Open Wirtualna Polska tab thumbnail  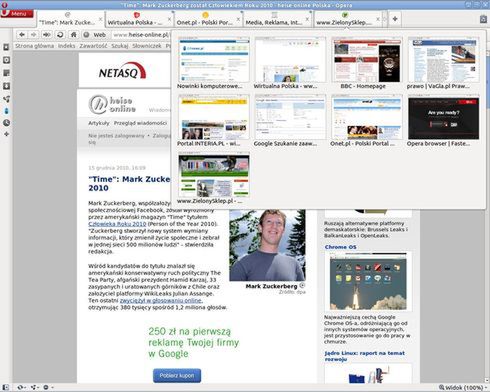(290, 63)
